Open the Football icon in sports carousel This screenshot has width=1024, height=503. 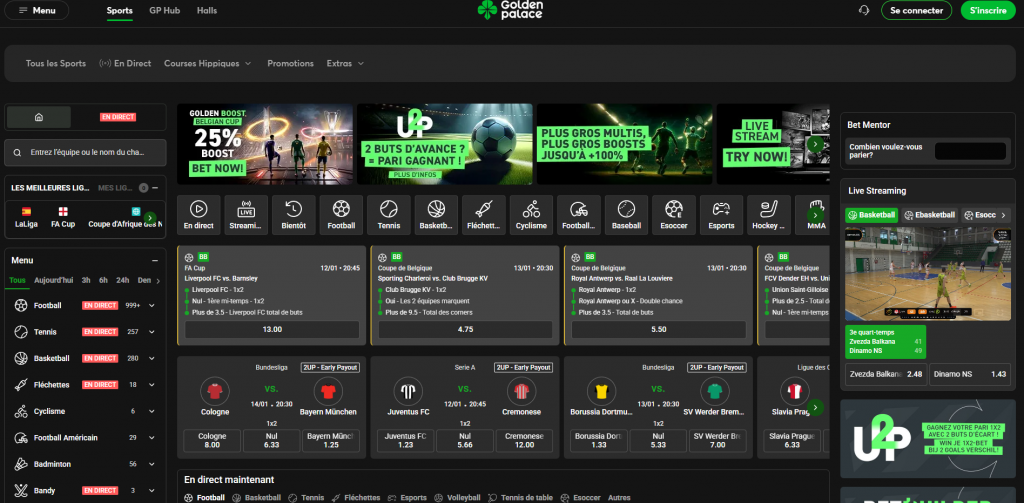click(342, 214)
